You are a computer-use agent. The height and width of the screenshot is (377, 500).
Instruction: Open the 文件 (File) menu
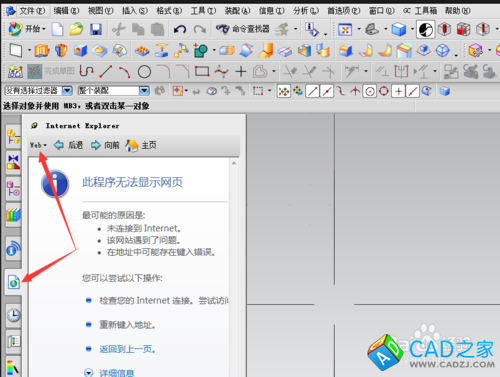tap(32, 11)
